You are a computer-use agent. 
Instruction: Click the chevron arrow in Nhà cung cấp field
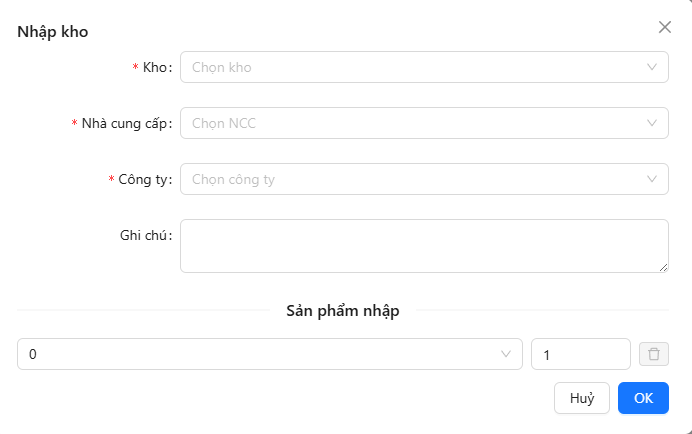[652, 123]
